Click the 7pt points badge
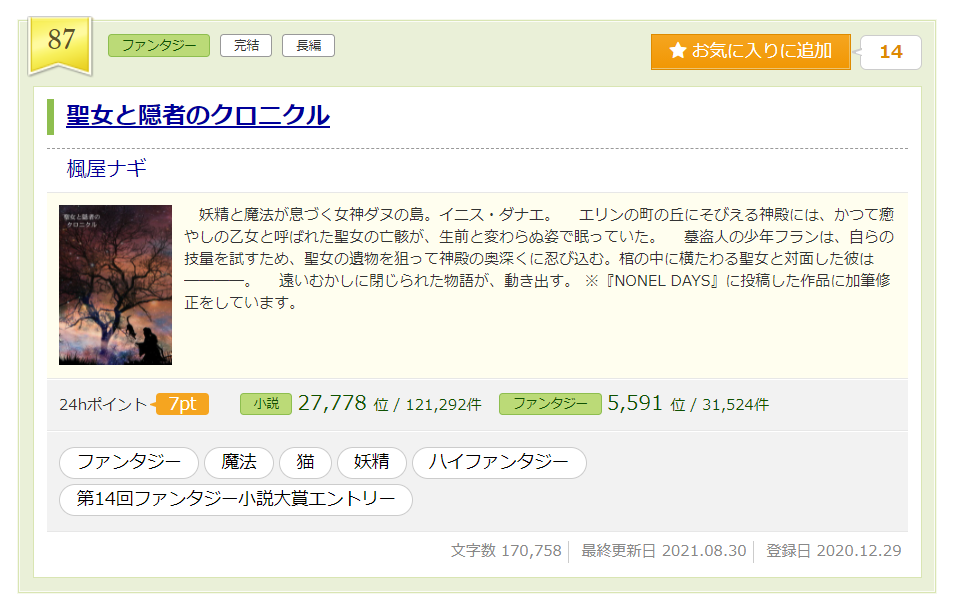The height and width of the screenshot is (605, 953). pos(182,404)
